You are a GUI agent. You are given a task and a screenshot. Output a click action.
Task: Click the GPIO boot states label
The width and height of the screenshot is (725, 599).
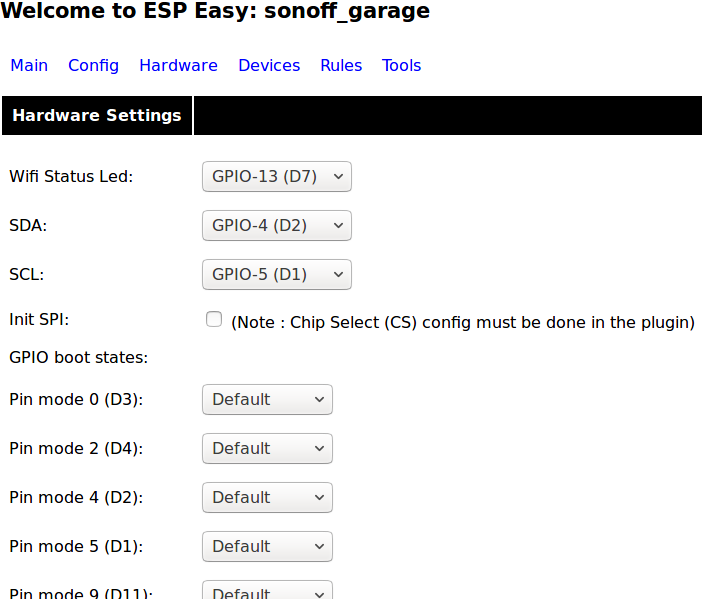pyautogui.click(x=79, y=357)
